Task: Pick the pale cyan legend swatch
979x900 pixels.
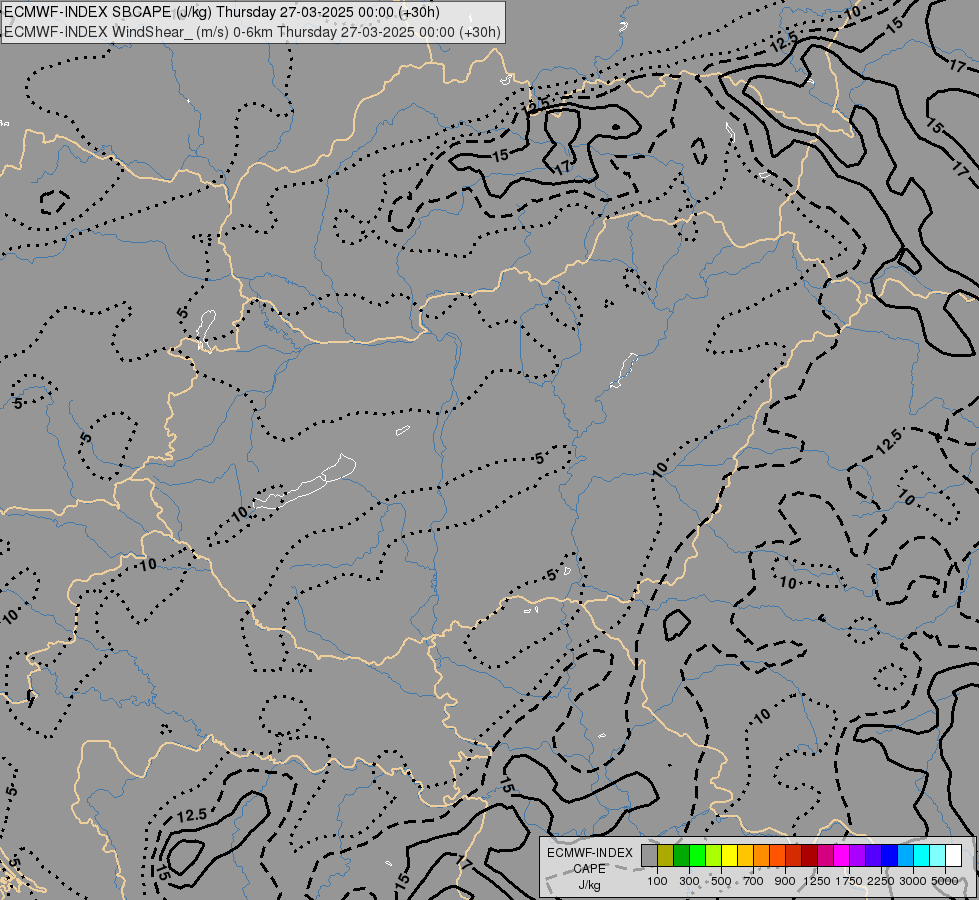Action: click(x=937, y=856)
